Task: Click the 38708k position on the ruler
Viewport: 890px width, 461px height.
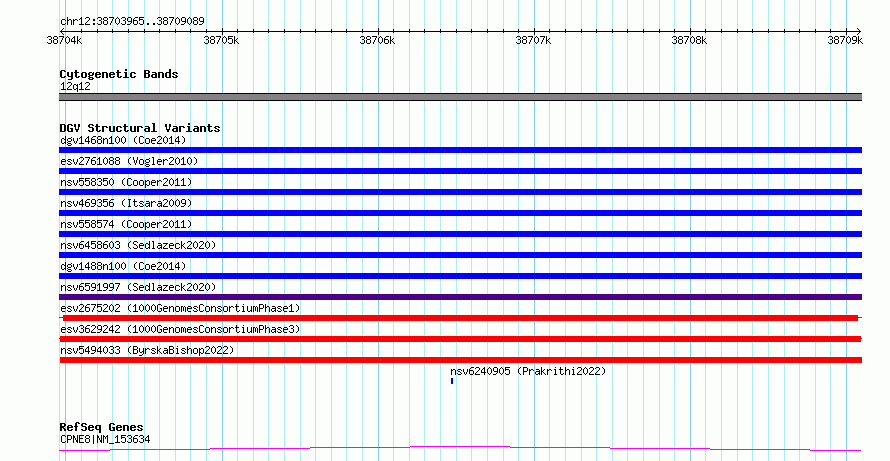Action: 689,40
